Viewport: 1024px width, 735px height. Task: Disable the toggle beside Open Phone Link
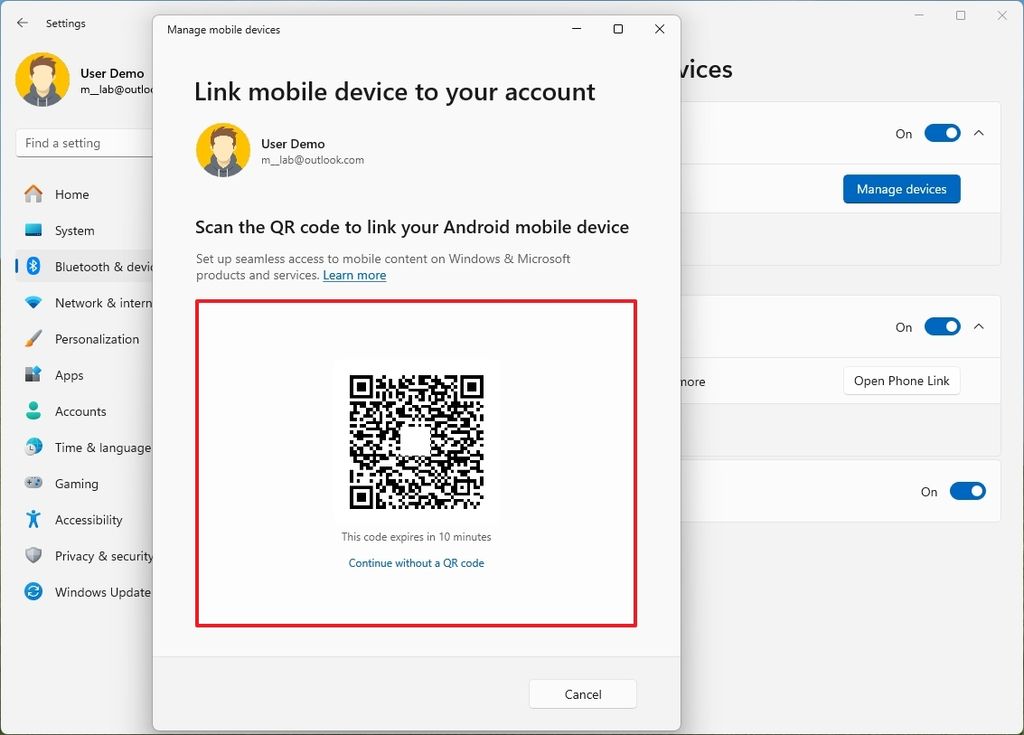941,326
